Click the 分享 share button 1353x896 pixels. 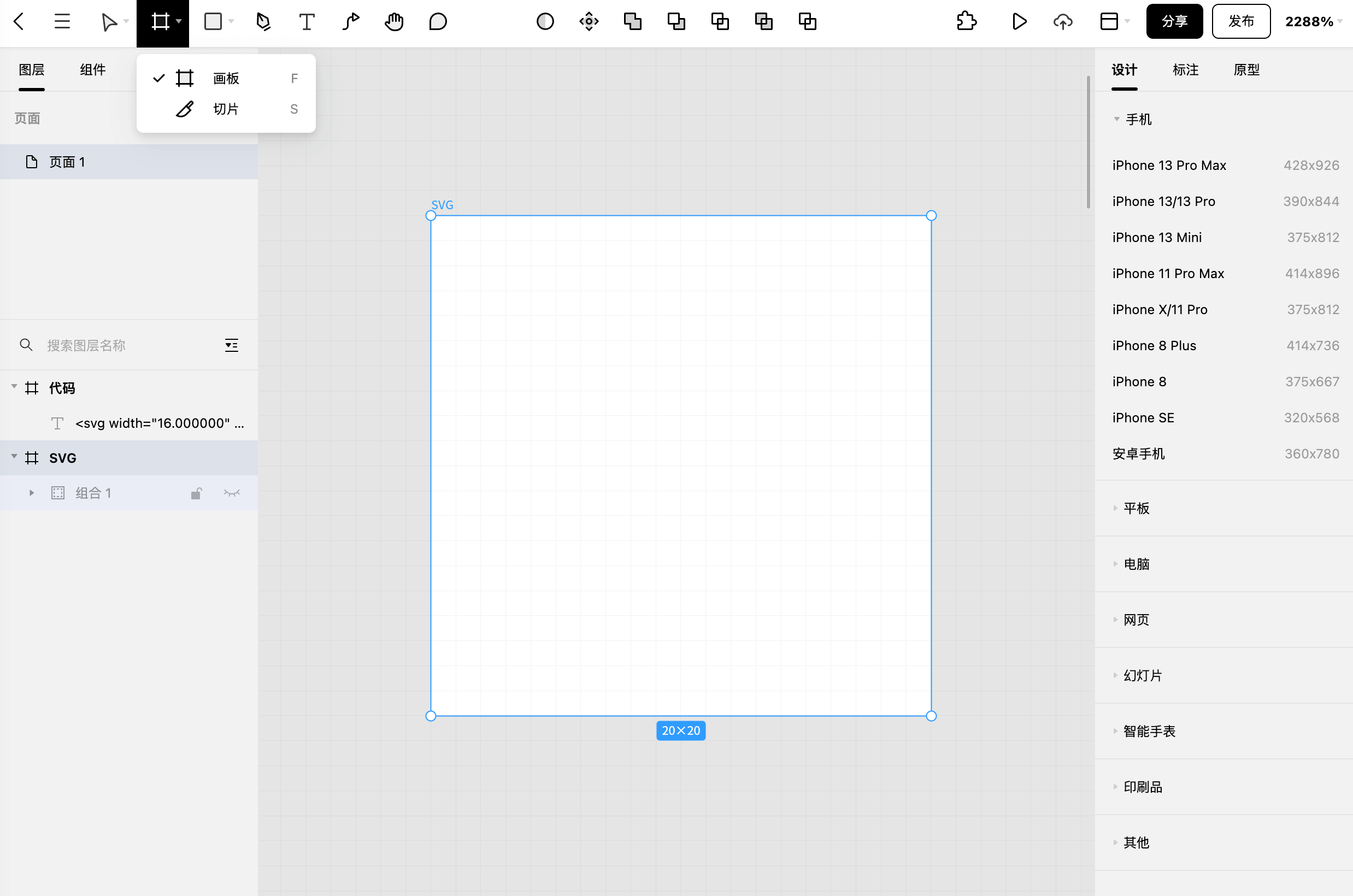click(1174, 22)
